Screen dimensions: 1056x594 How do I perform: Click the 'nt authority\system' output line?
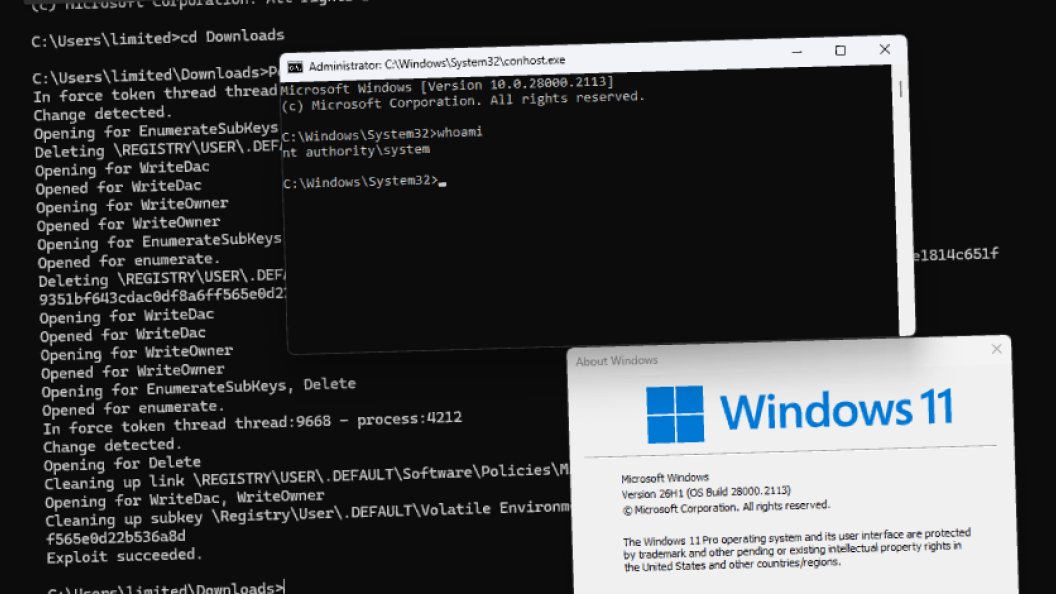pyautogui.click(x=356, y=151)
